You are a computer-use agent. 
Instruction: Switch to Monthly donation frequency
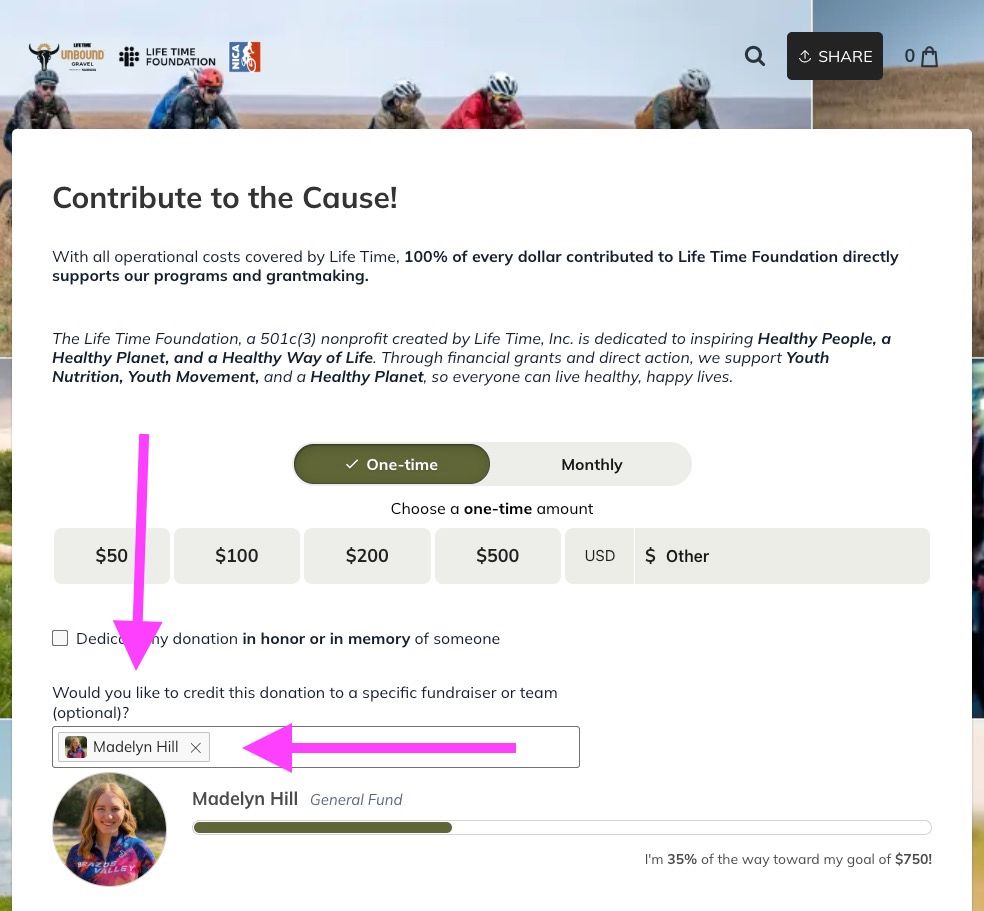point(591,464)
